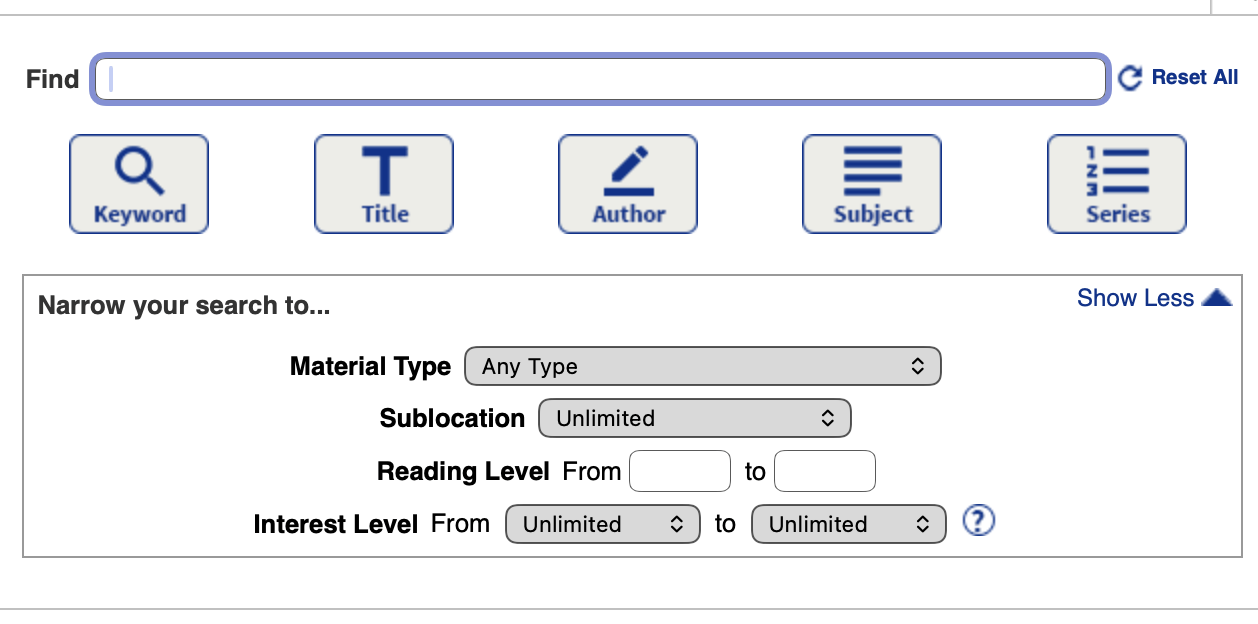Search by Title icon button

tap(384, 171)
